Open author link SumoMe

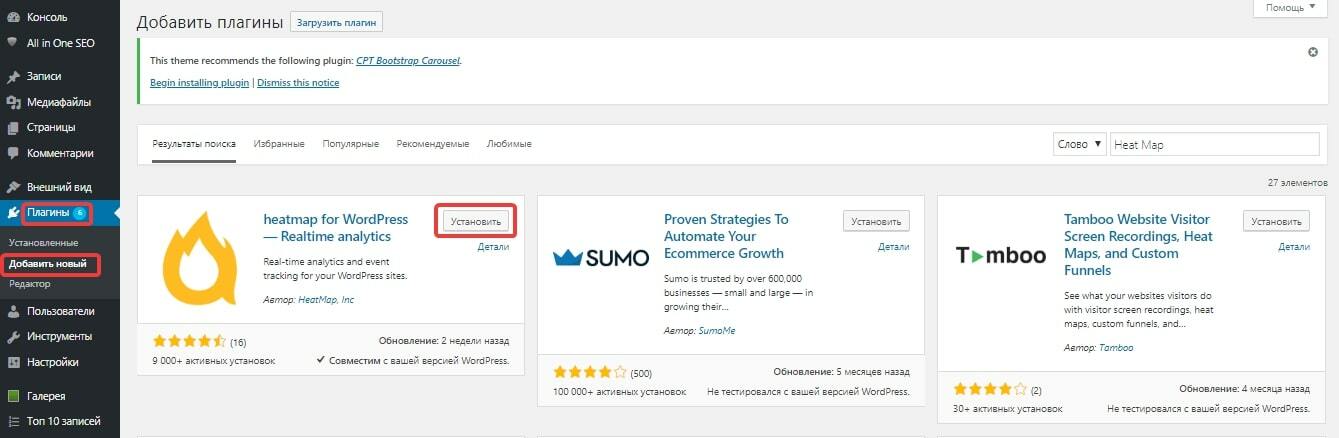pos(717,331)
